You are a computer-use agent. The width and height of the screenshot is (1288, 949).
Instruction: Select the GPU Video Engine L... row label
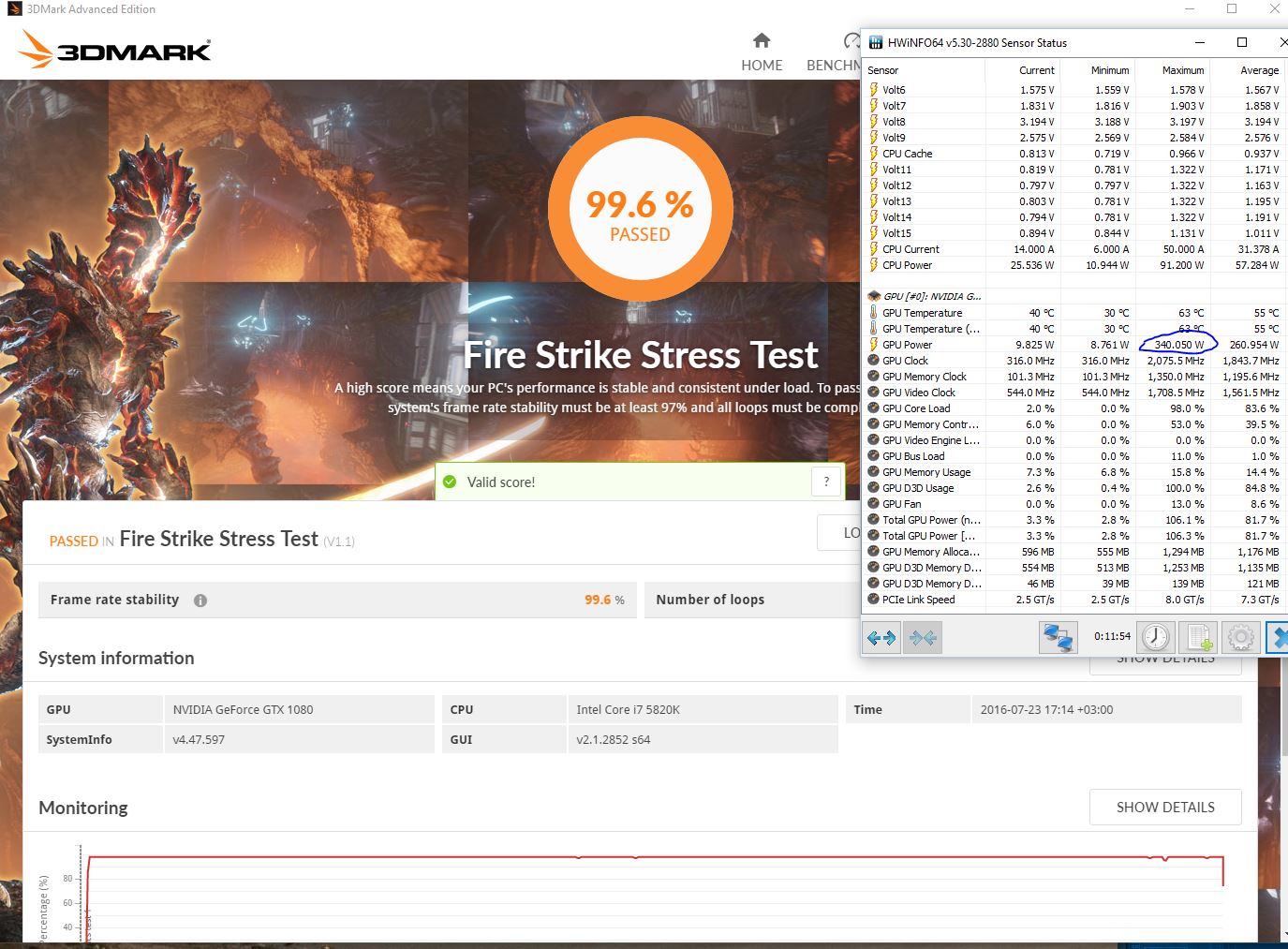click(x=931, y=440)
